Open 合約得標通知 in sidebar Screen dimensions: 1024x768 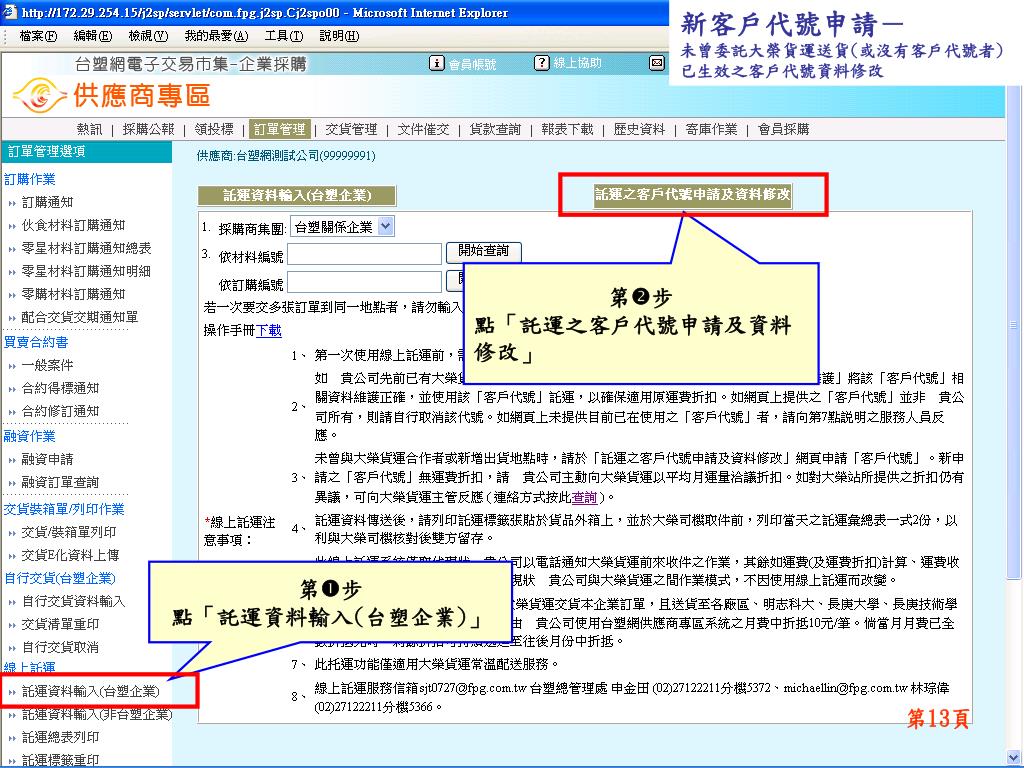tap(60, 389)
